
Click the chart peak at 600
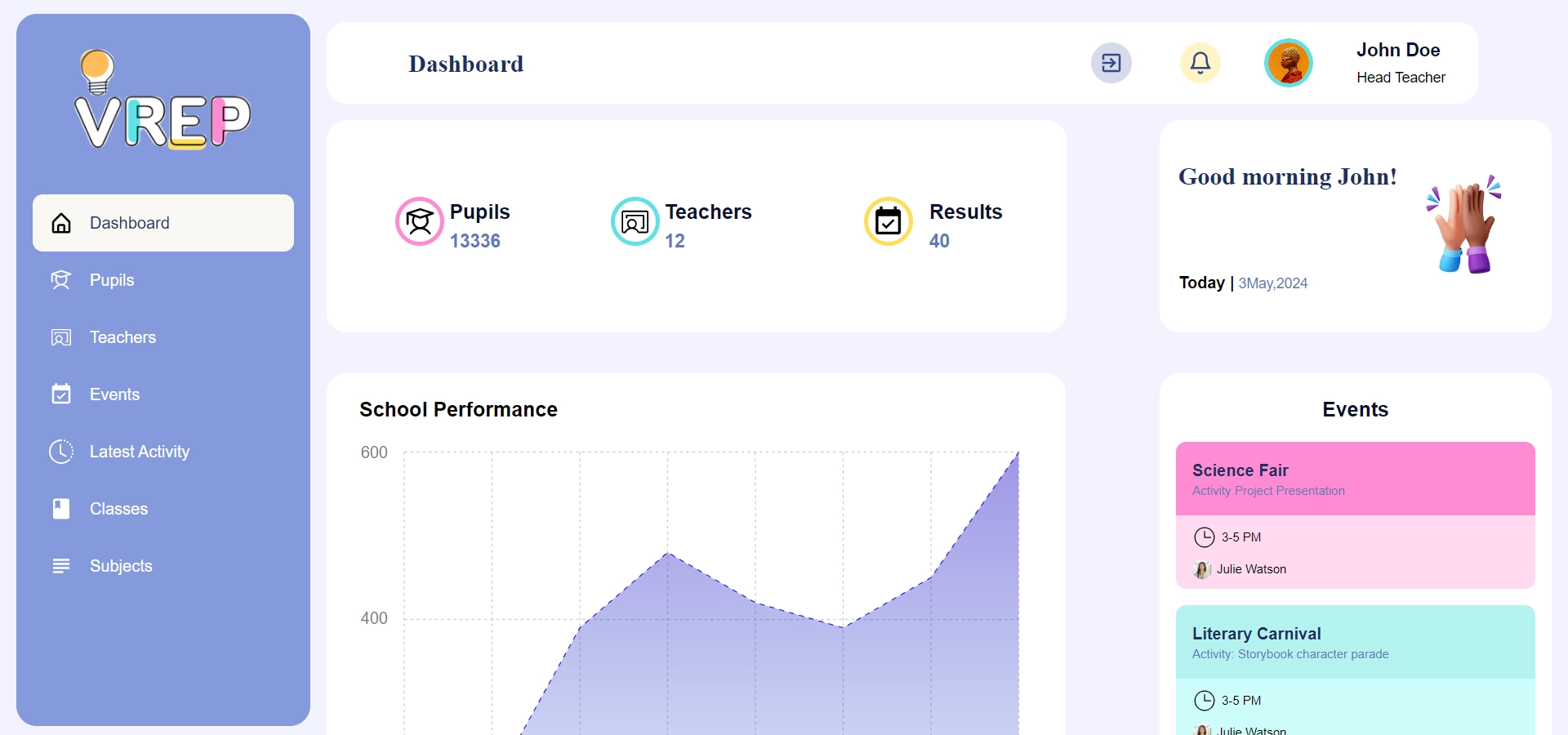coord(1018,453)
